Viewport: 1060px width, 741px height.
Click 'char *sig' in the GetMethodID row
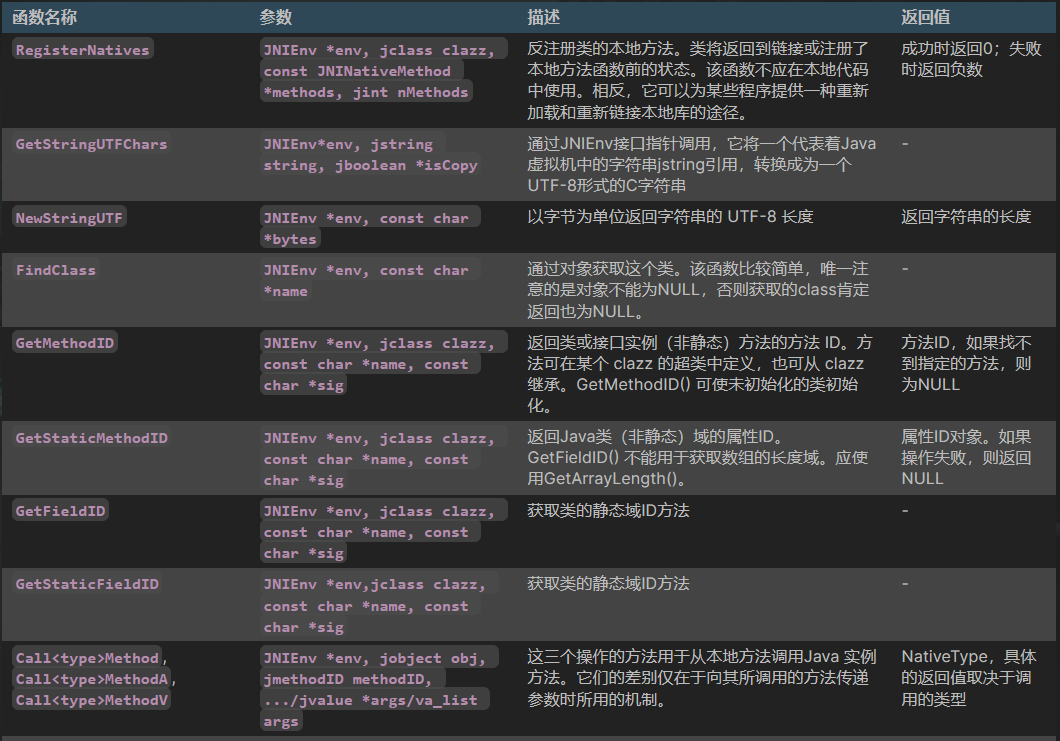304,385
